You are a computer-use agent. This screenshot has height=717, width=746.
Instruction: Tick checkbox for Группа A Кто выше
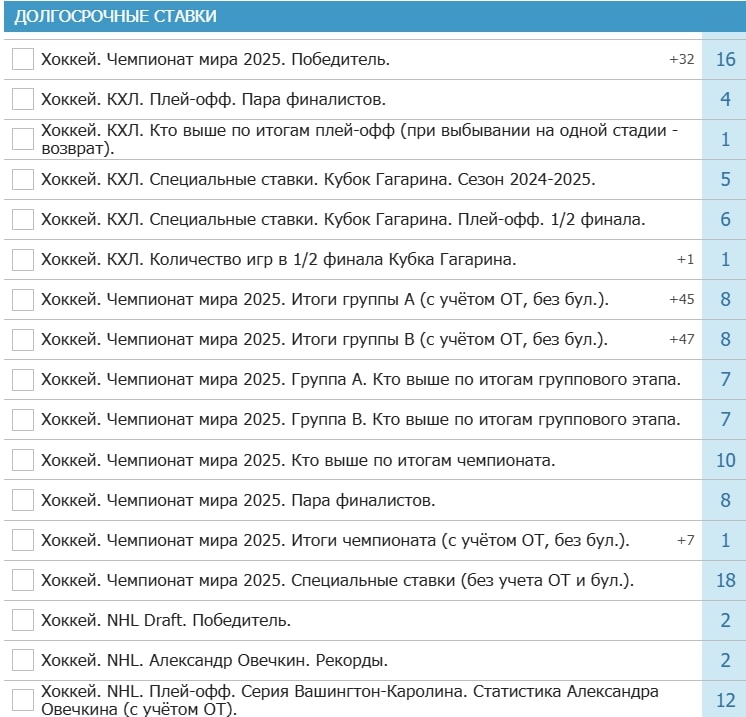pos(23,379)
